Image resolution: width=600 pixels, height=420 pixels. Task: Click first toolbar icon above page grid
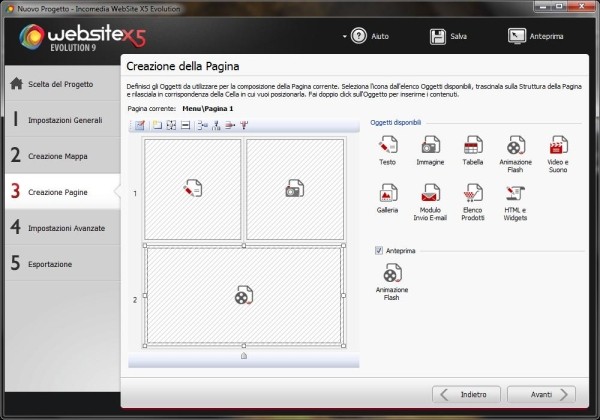tap(141, 125)
